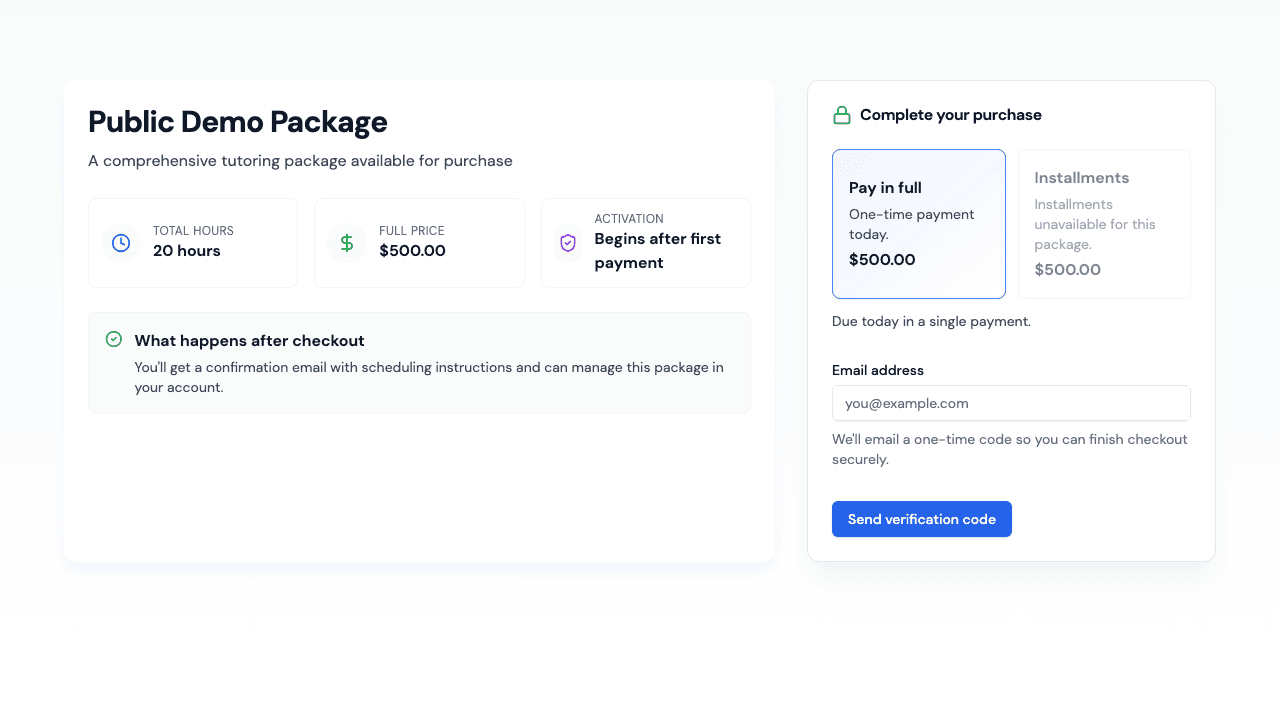Image resolution: width=1280 pixels, height=720 pixels.
Task: Click the blue clock icon in Total Hours card
Action: click(120, 242)
